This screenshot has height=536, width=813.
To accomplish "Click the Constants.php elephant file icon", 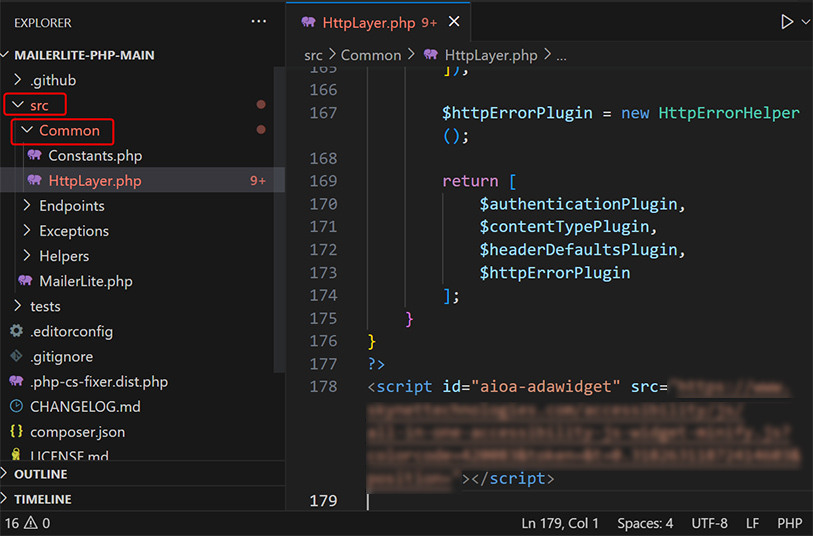I will (x=35, y=156).
